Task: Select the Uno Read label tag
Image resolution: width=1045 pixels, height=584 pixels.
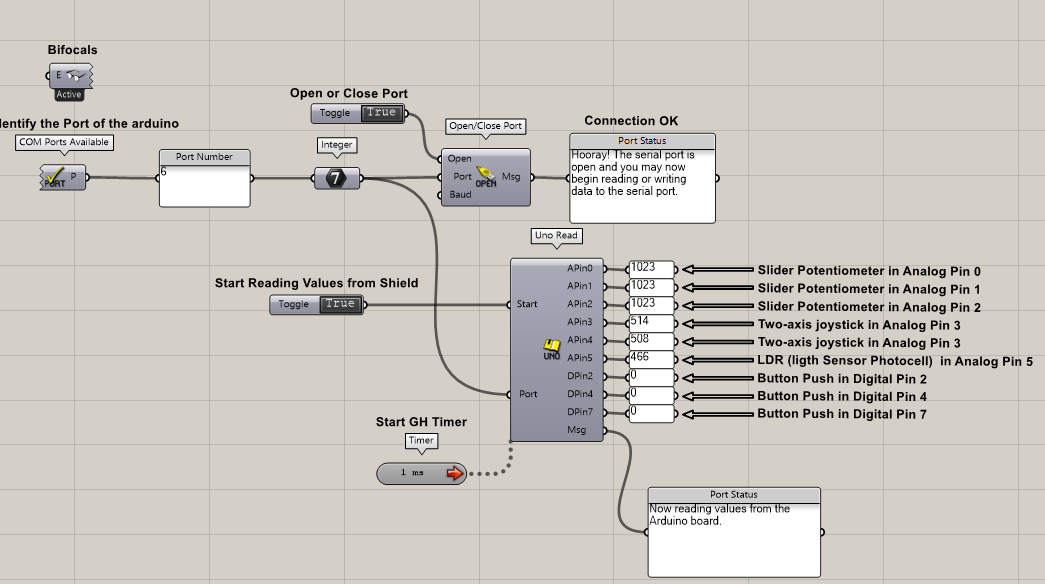Action: coord(556,235)
